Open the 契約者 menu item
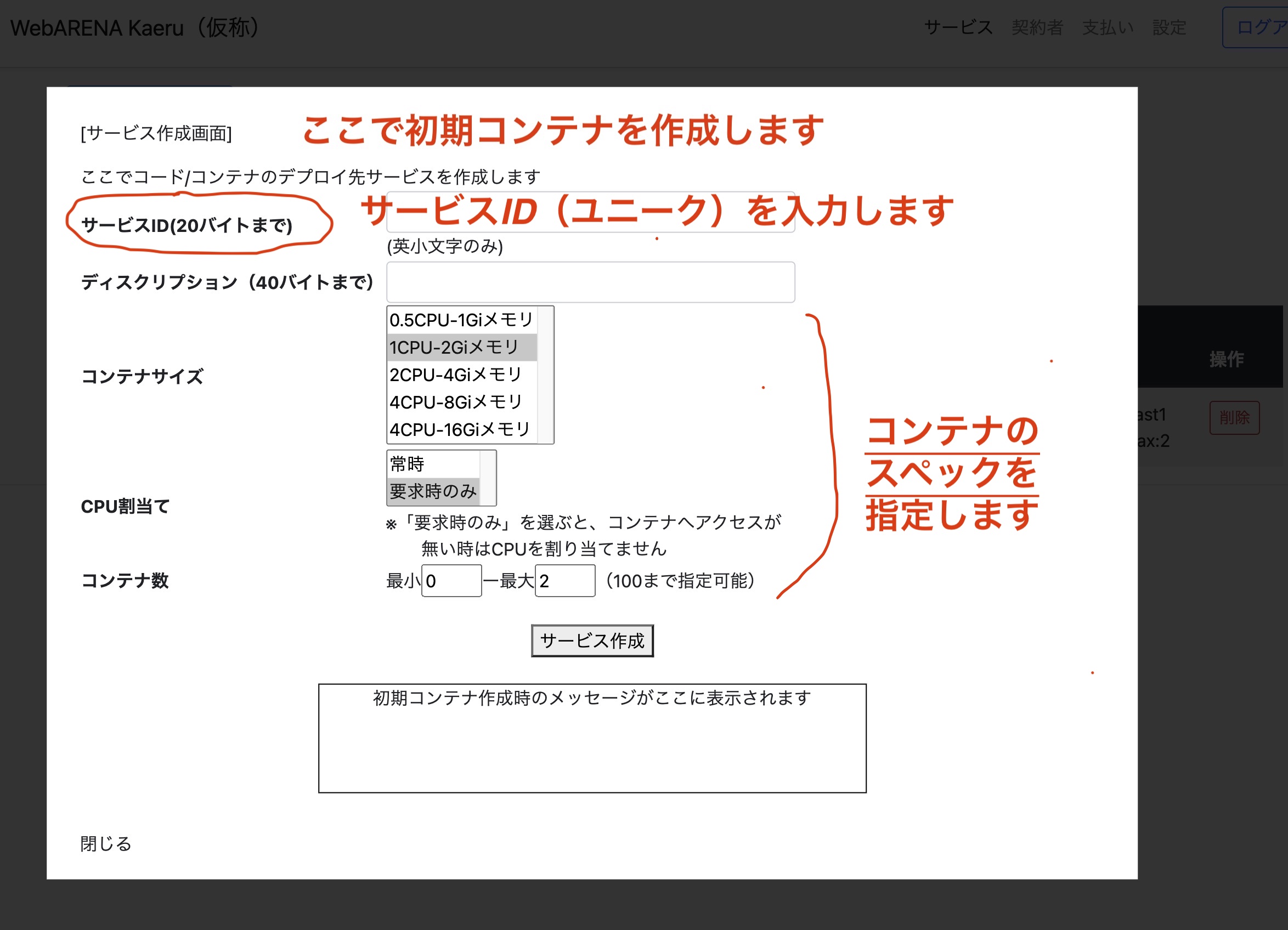 (x=1037, y=27)
